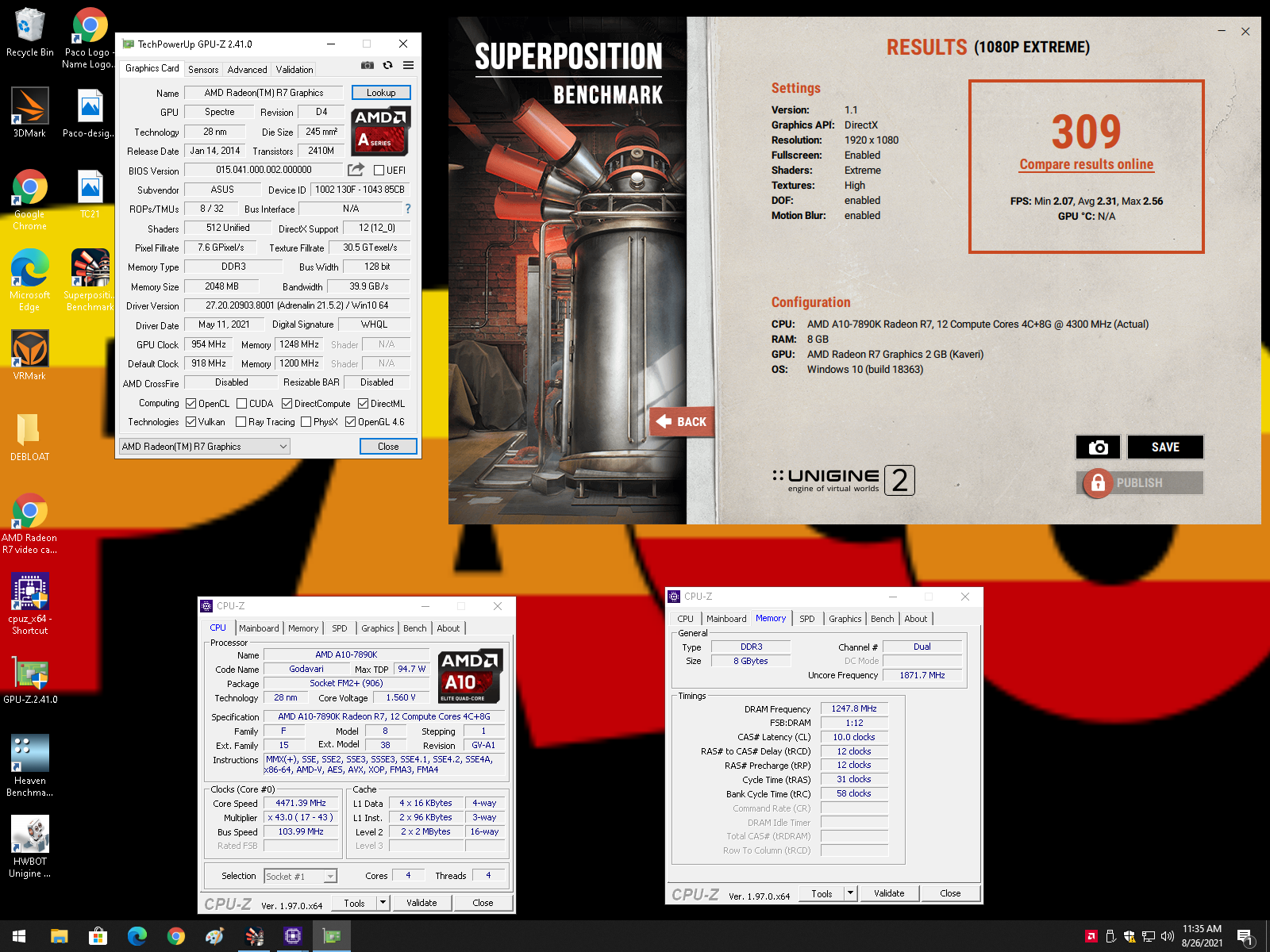
Task: Click the PUBLISH button in Superposition
Action: pos(1140,482)
